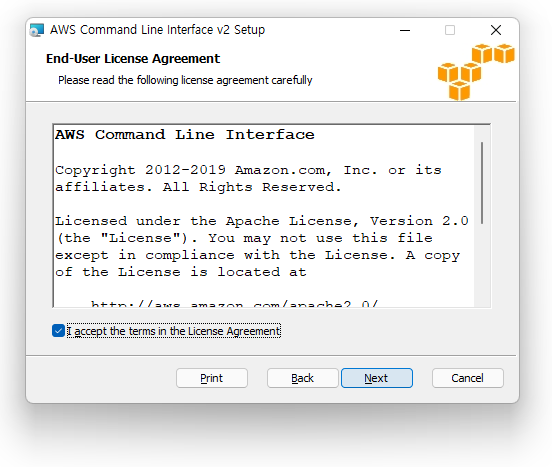Cancel the AWS CLI setup

[468, 378]
